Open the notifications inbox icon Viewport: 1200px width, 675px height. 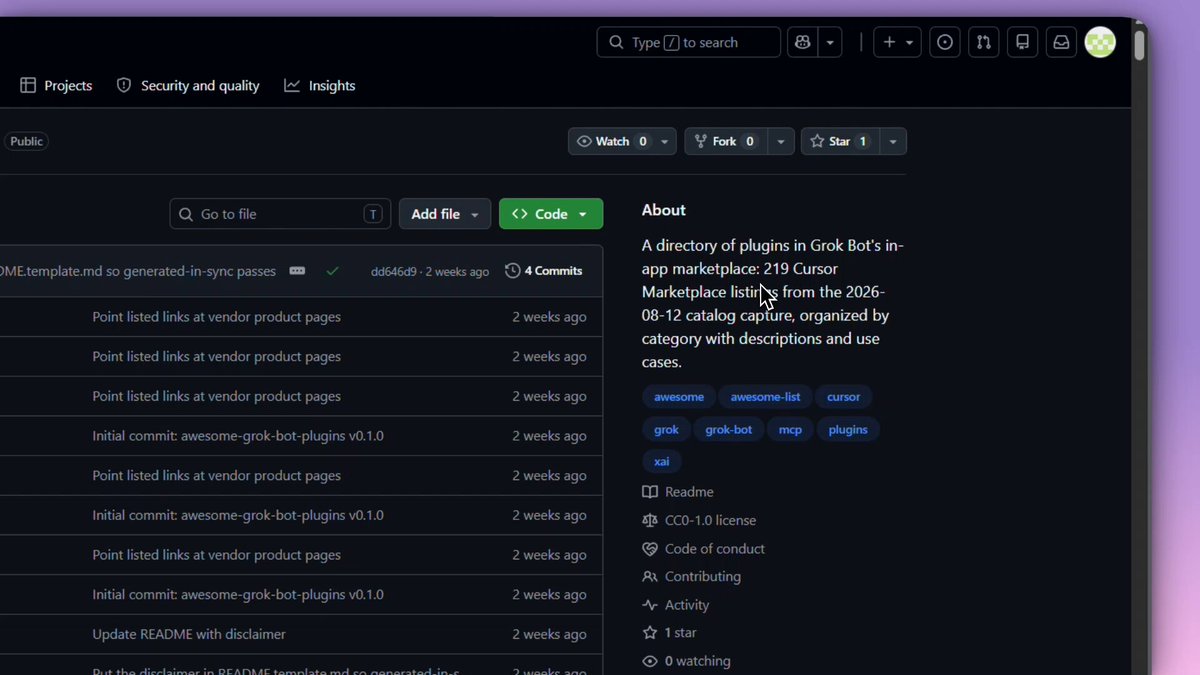(1061, 42)
